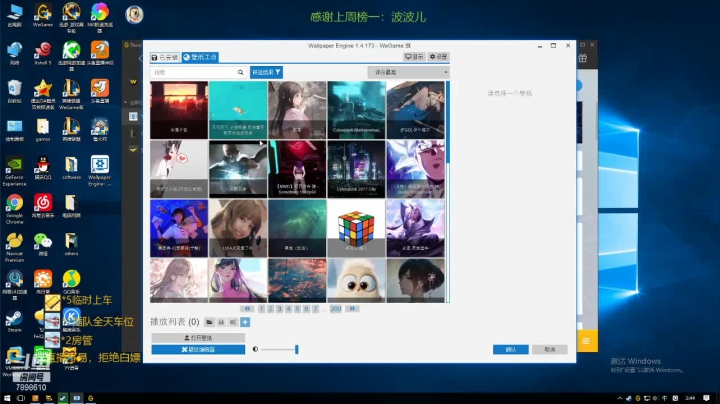Open playlist folder icon
Image resolution: width=720 pixels, height=404 pixels.
click(209, 322)
